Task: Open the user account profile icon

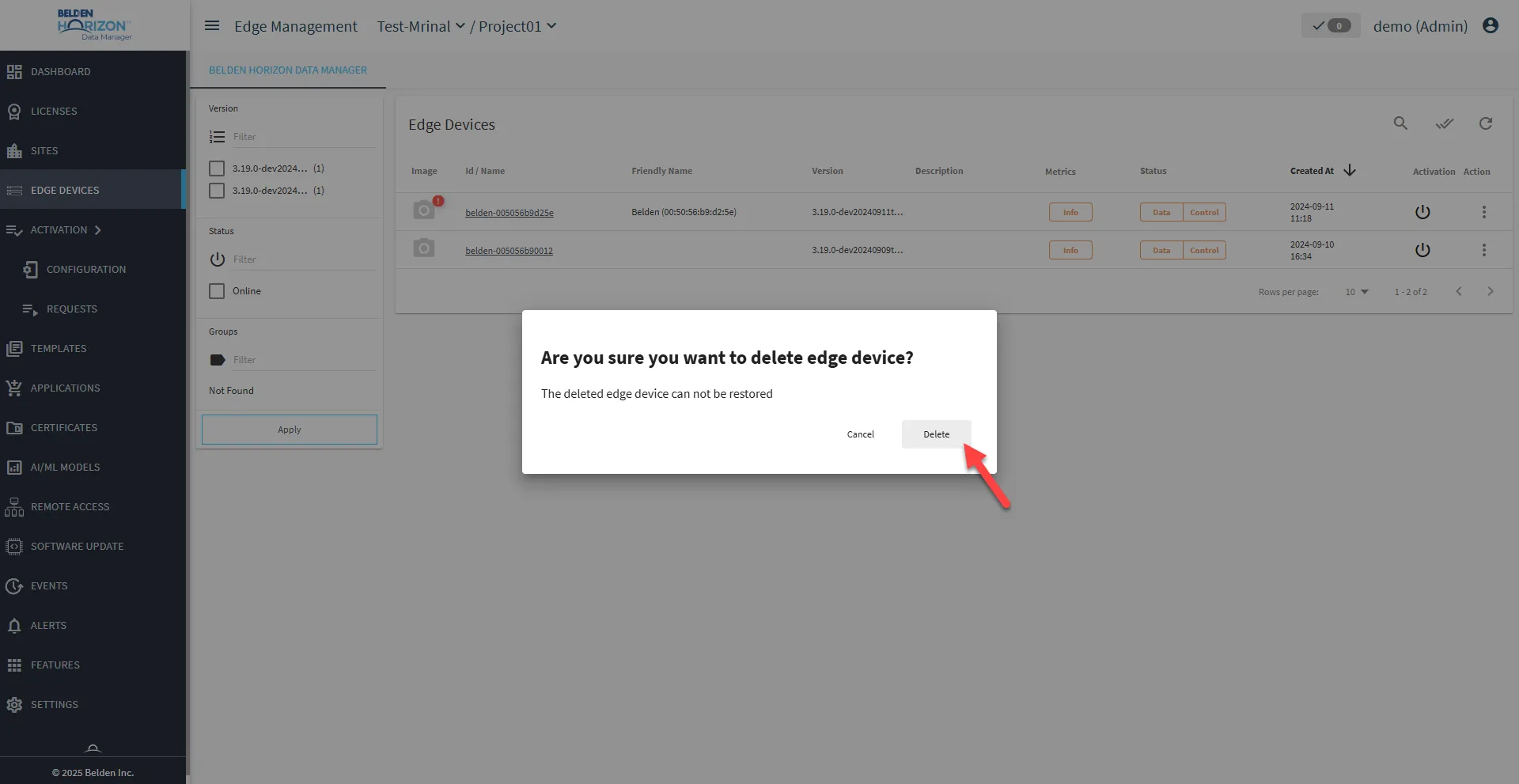Action: 1491,26
